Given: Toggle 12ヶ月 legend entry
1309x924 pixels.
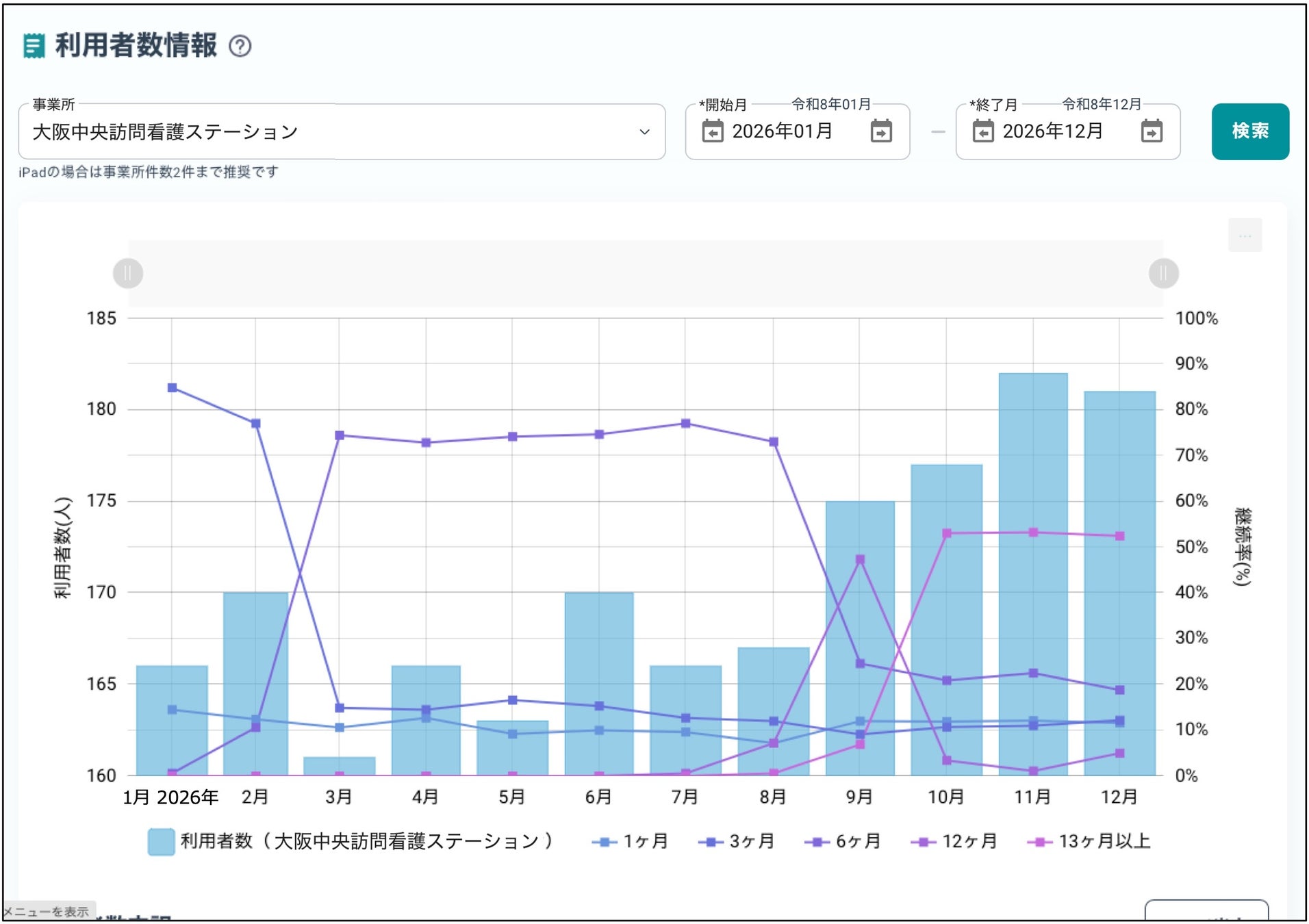Looking at the screenshot, I should point(954,841).
